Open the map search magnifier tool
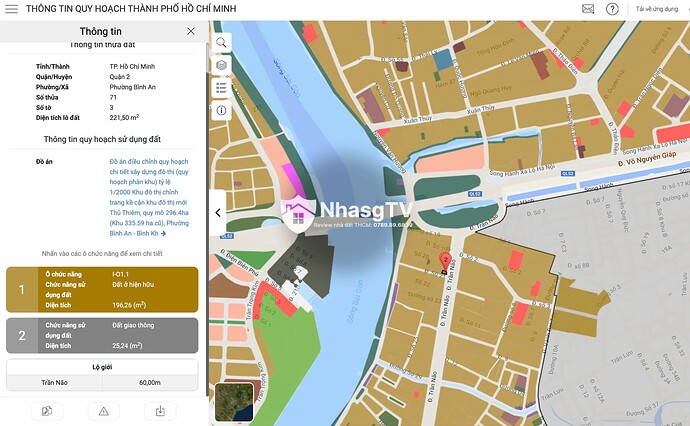This screenshot has width=690, height=426. tap(221, 43)
